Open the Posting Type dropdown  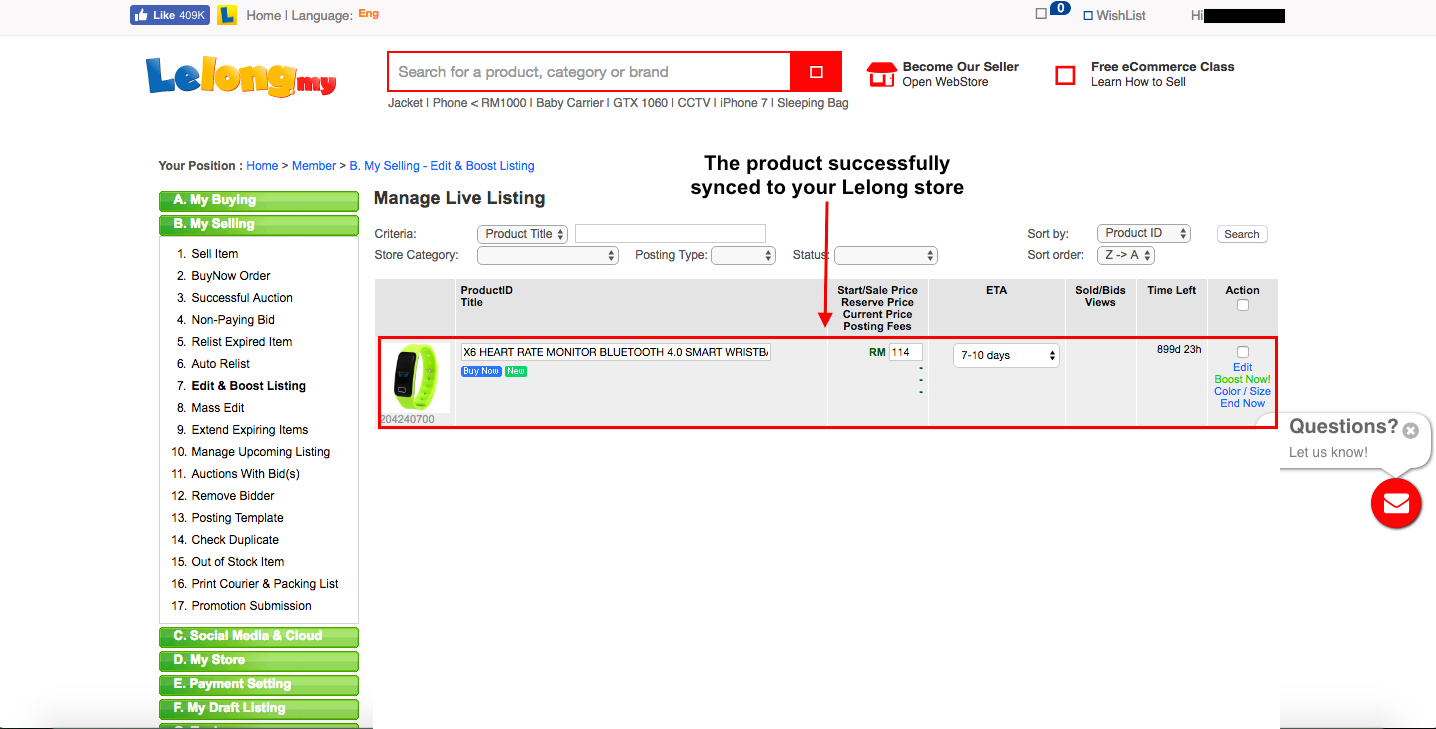click(743, 256)
